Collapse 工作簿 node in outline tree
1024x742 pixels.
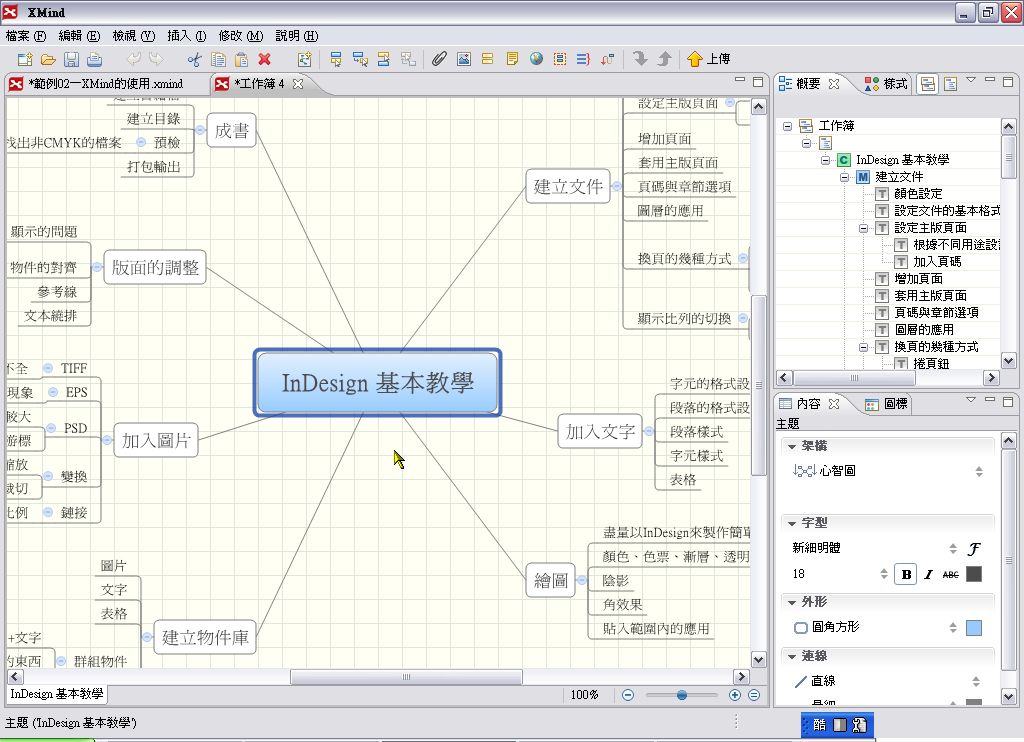point(788,126)
